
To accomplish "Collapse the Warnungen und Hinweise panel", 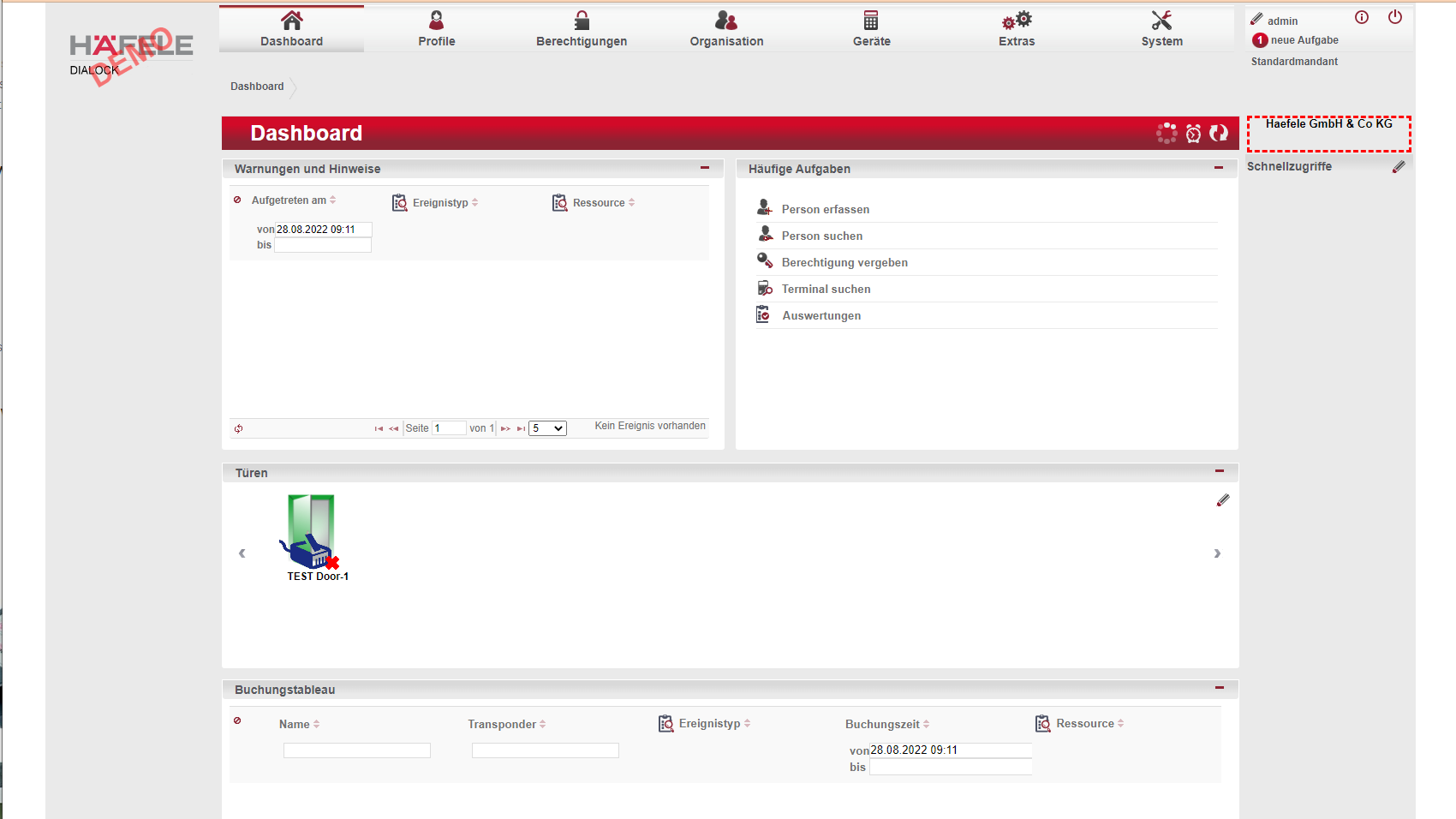I will (705, 168).
